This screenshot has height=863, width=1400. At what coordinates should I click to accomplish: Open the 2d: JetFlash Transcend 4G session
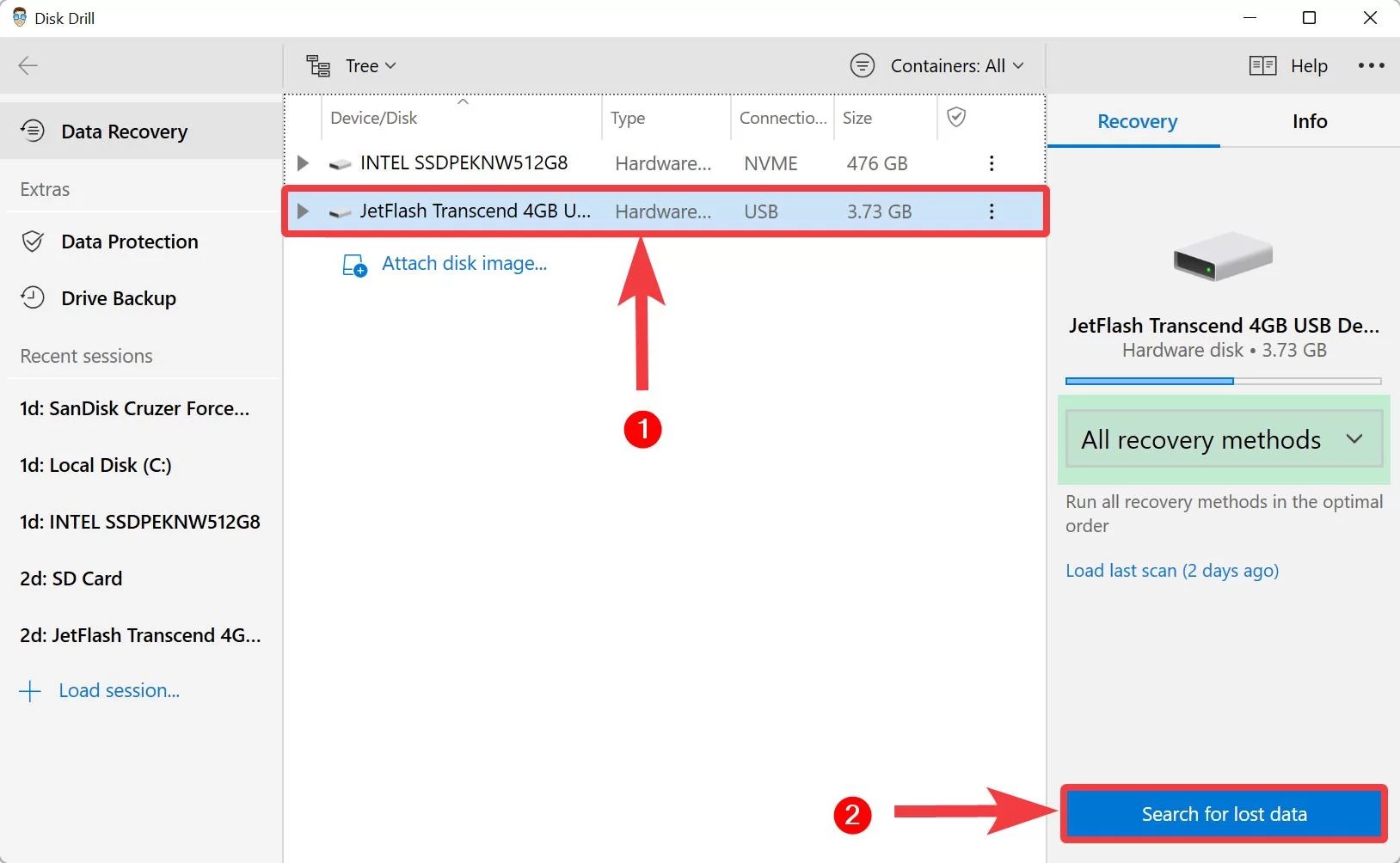point(141,635)
